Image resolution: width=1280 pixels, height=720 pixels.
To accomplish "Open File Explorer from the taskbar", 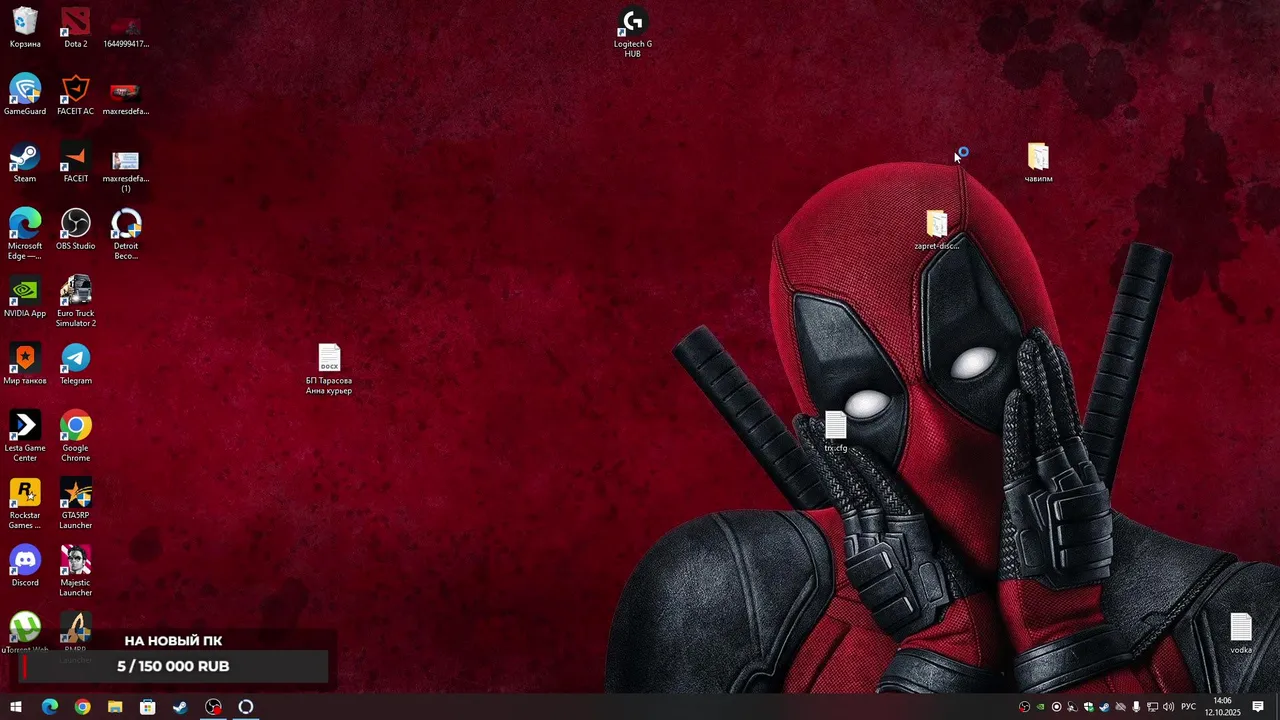I will click(x=115, y=707).
